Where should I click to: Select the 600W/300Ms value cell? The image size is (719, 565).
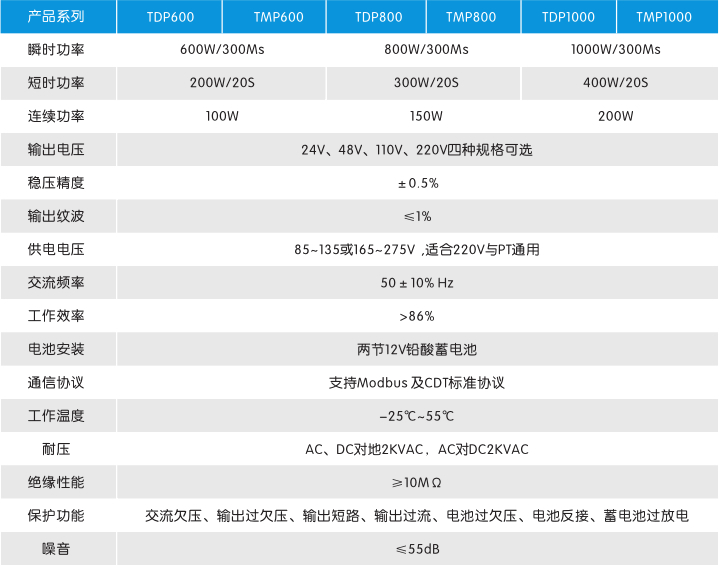(221, 50)
